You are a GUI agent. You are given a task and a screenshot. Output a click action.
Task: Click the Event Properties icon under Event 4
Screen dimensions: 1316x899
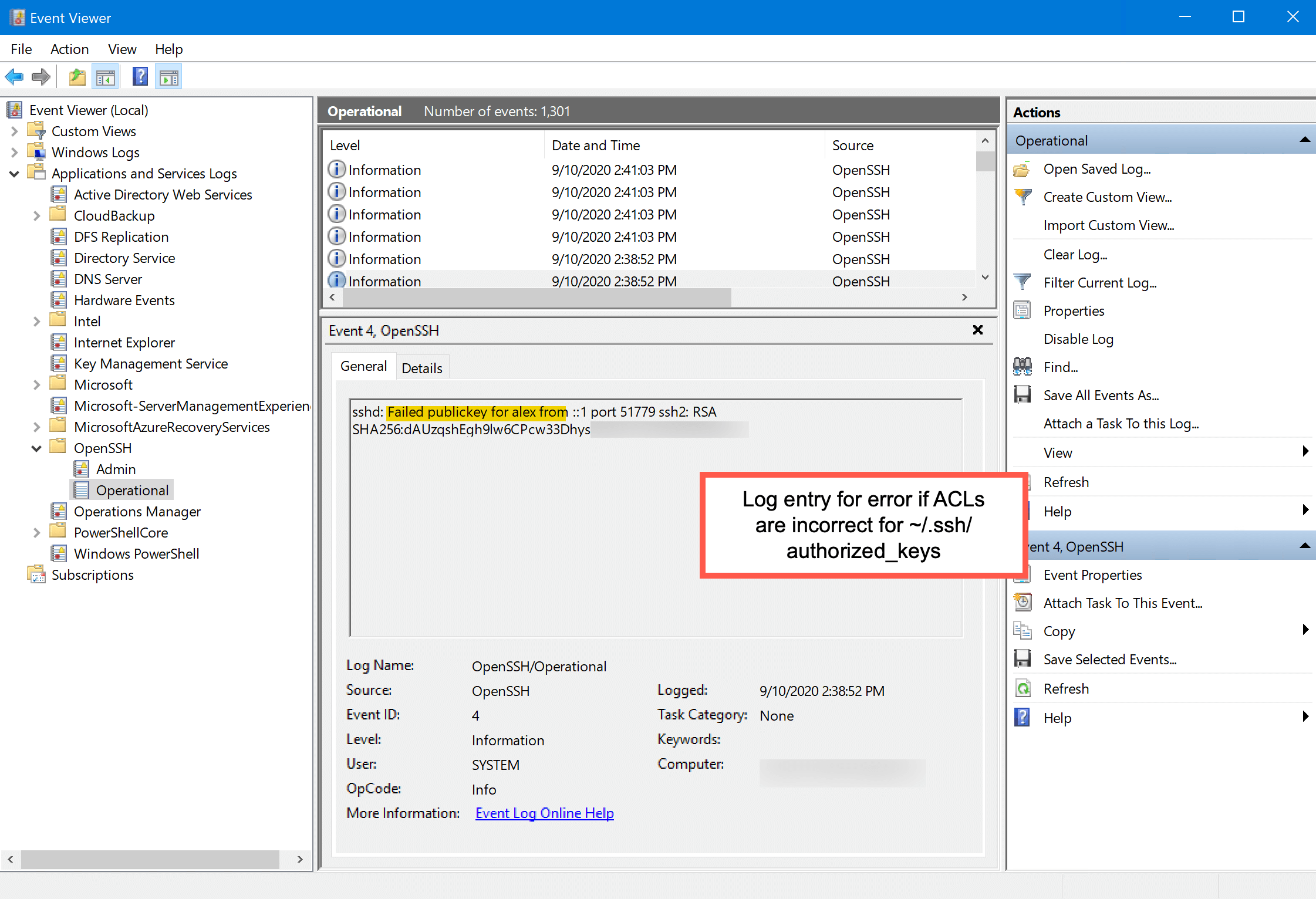[1023, 574]
